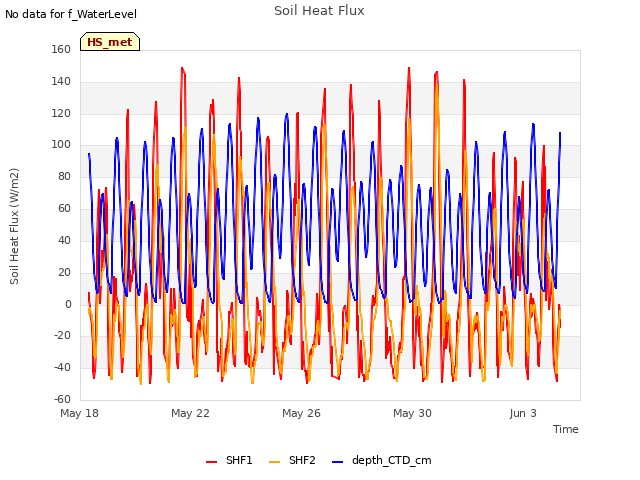640x480 pixels.
Task: Click the 60 y-axis tick label
Action: [64, 208]
